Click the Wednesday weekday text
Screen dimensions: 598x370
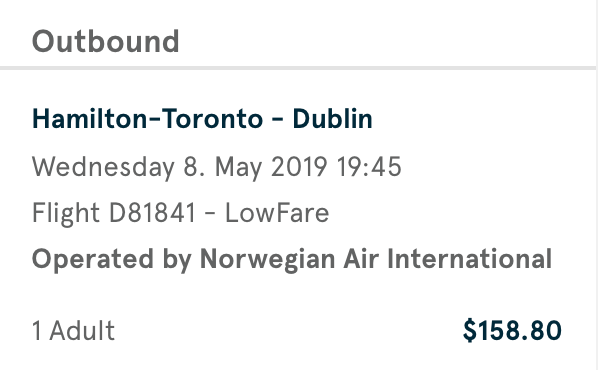click(x=103, y=168)
